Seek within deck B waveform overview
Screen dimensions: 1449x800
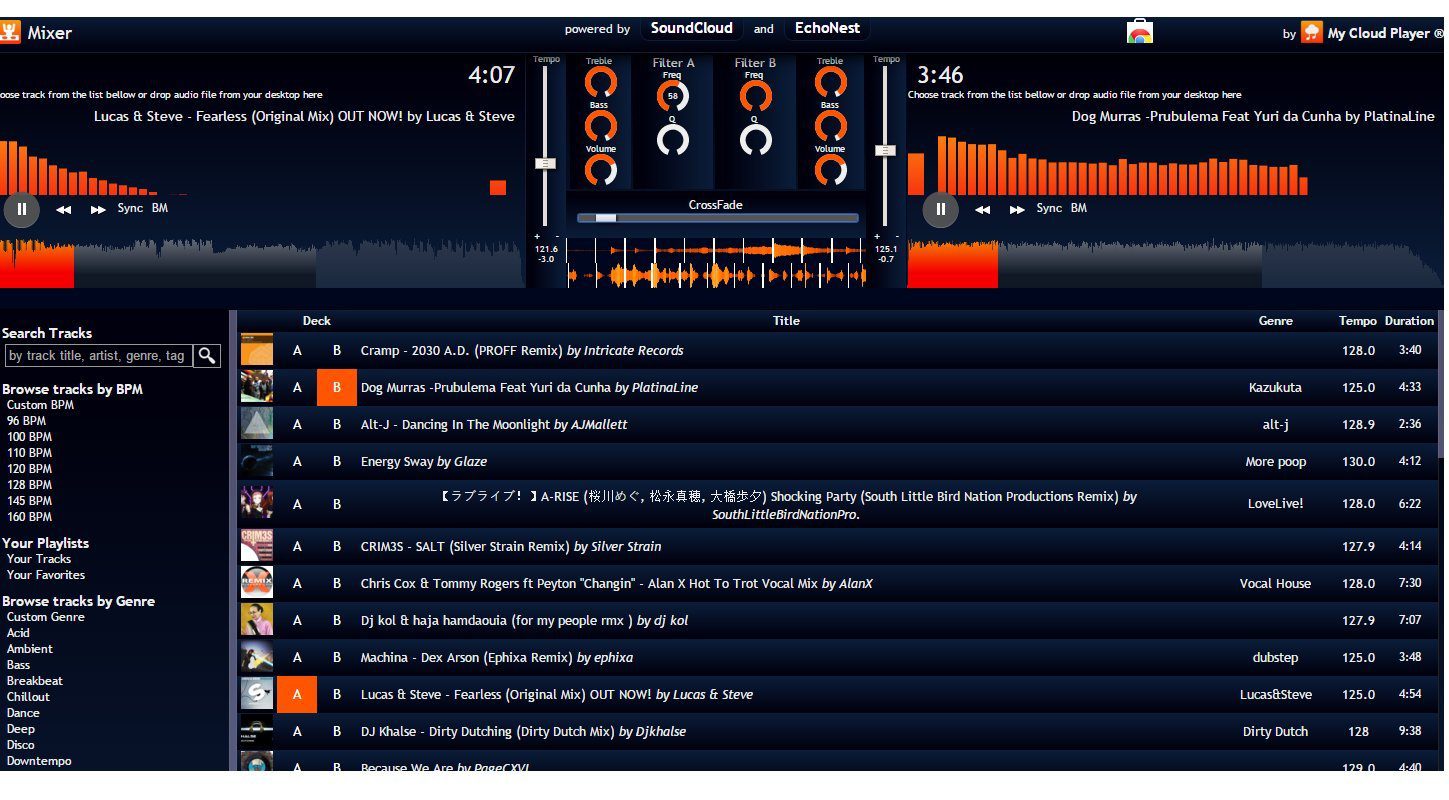pyautogui.click(x=1174, y=264)
